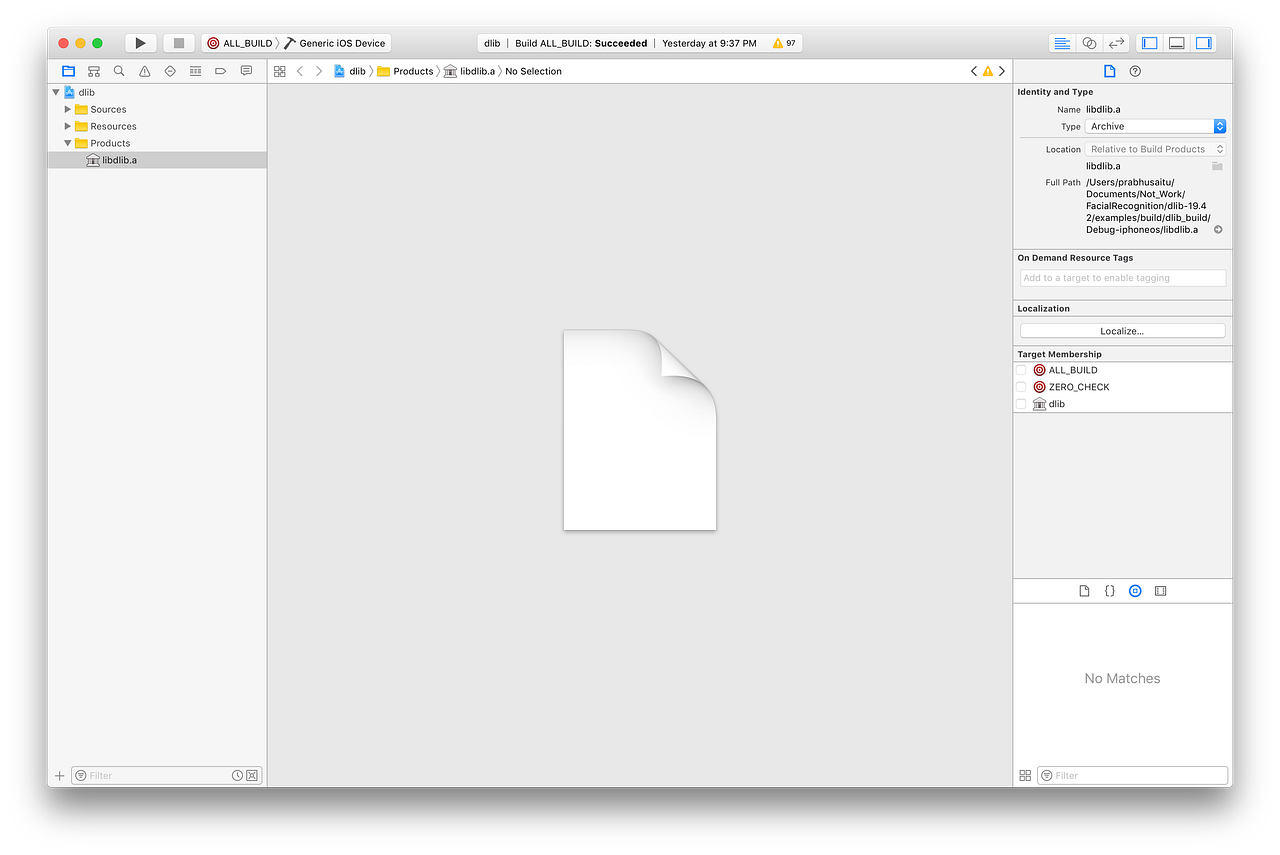Screen dimensions: 1280x855
Task: Open the Report navigator
Action: 246,71
